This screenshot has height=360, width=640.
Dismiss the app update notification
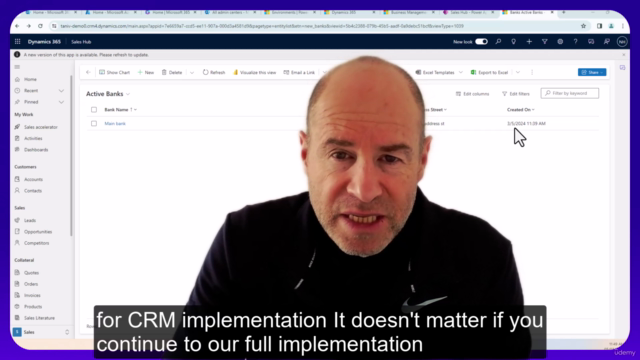[624, 55]
